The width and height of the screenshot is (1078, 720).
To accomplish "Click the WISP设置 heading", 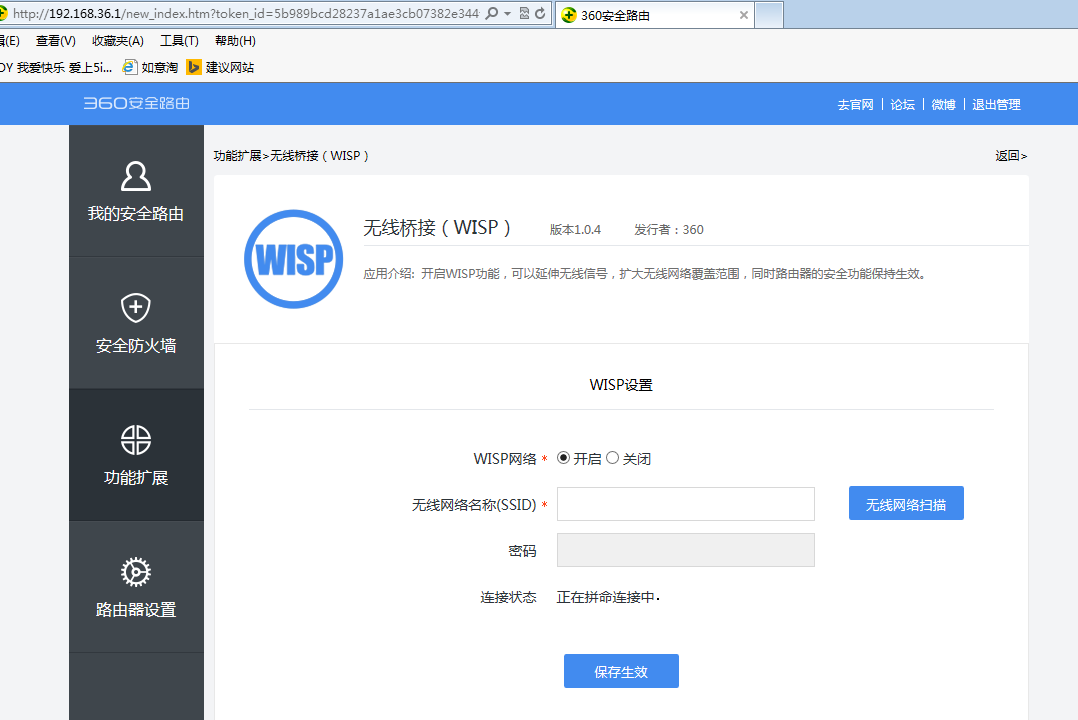I will (x=621, y=385).
